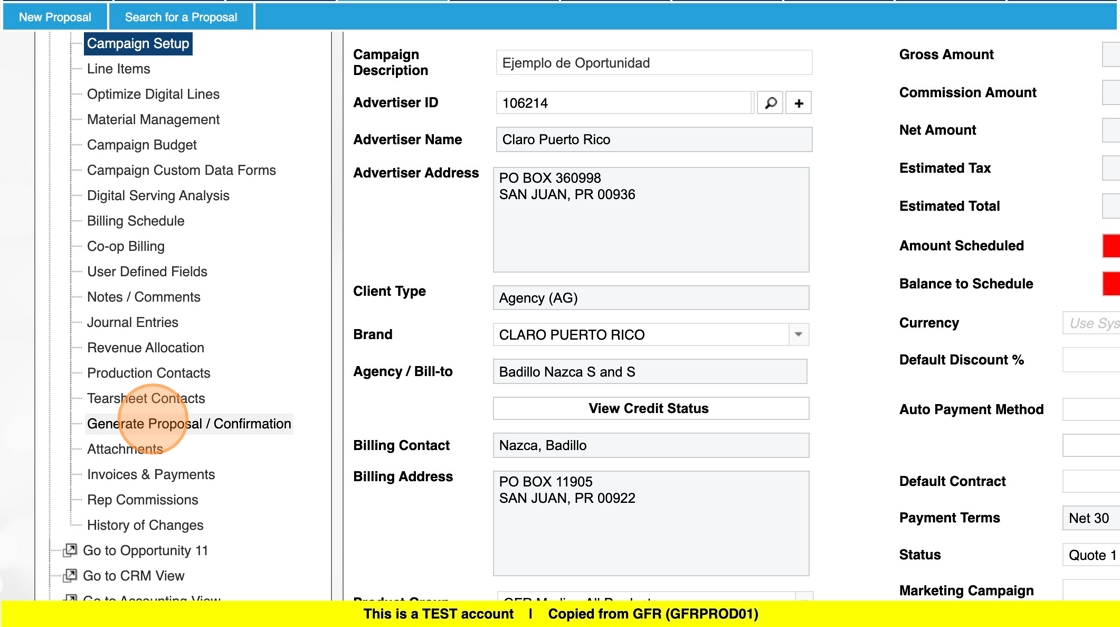This screenshot has width=1120, height=627.
Task: Click the Status Quote field
Action: (1091, 555)
